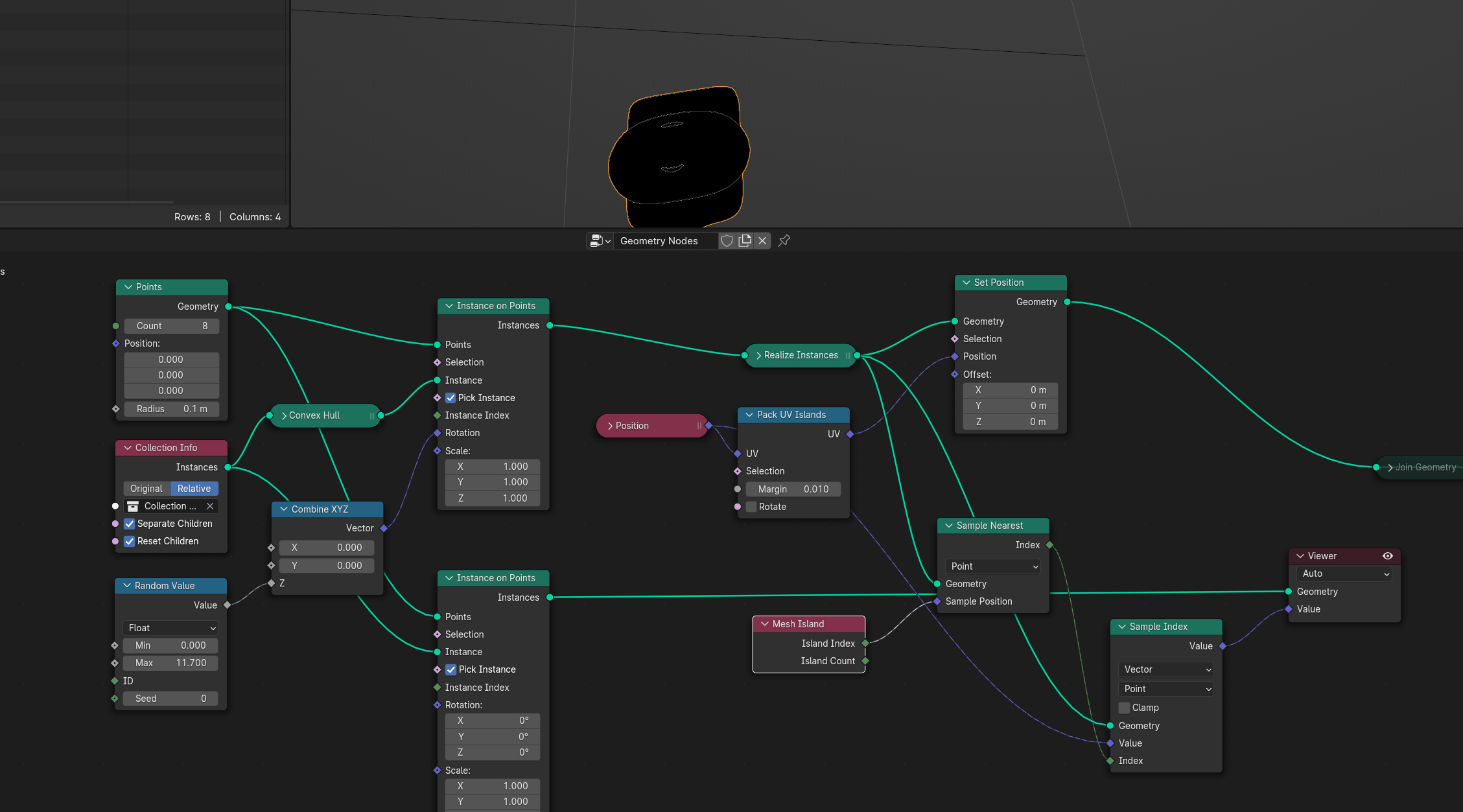Toggle the Separate Children checkbox
Viewport: 1463px width, 812px height.
tap(130, 524)
